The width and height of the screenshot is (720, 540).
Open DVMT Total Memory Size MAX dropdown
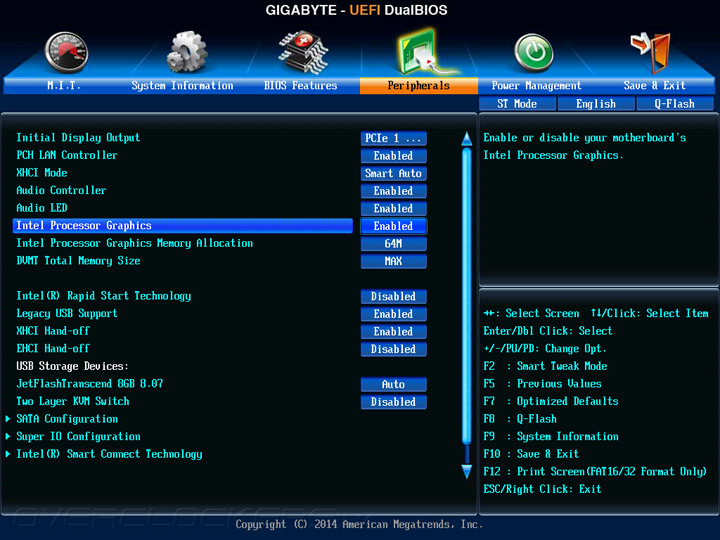pyautogui.click(x=394, y=261)
